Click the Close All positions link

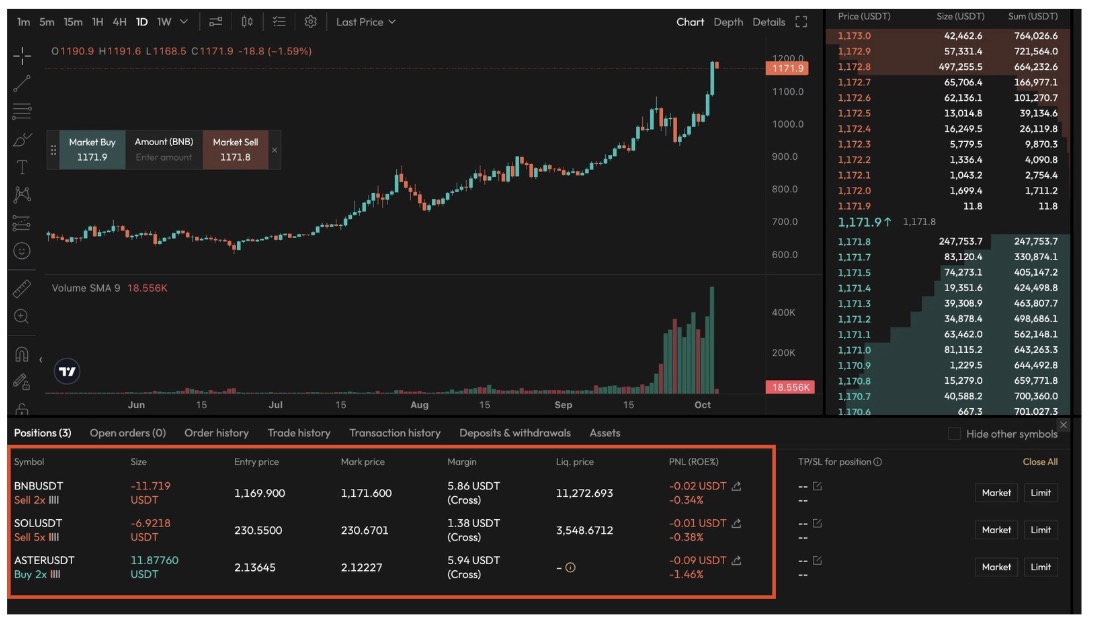1040,462
